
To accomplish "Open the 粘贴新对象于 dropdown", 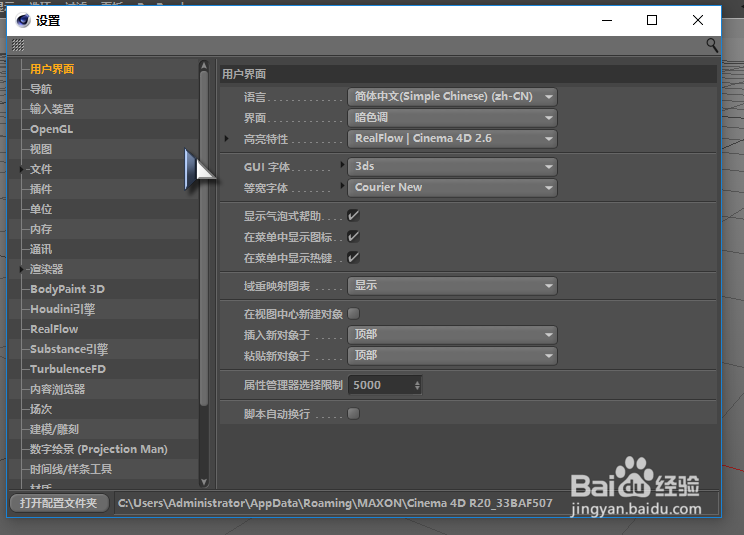I will click(x=452, y=356).
